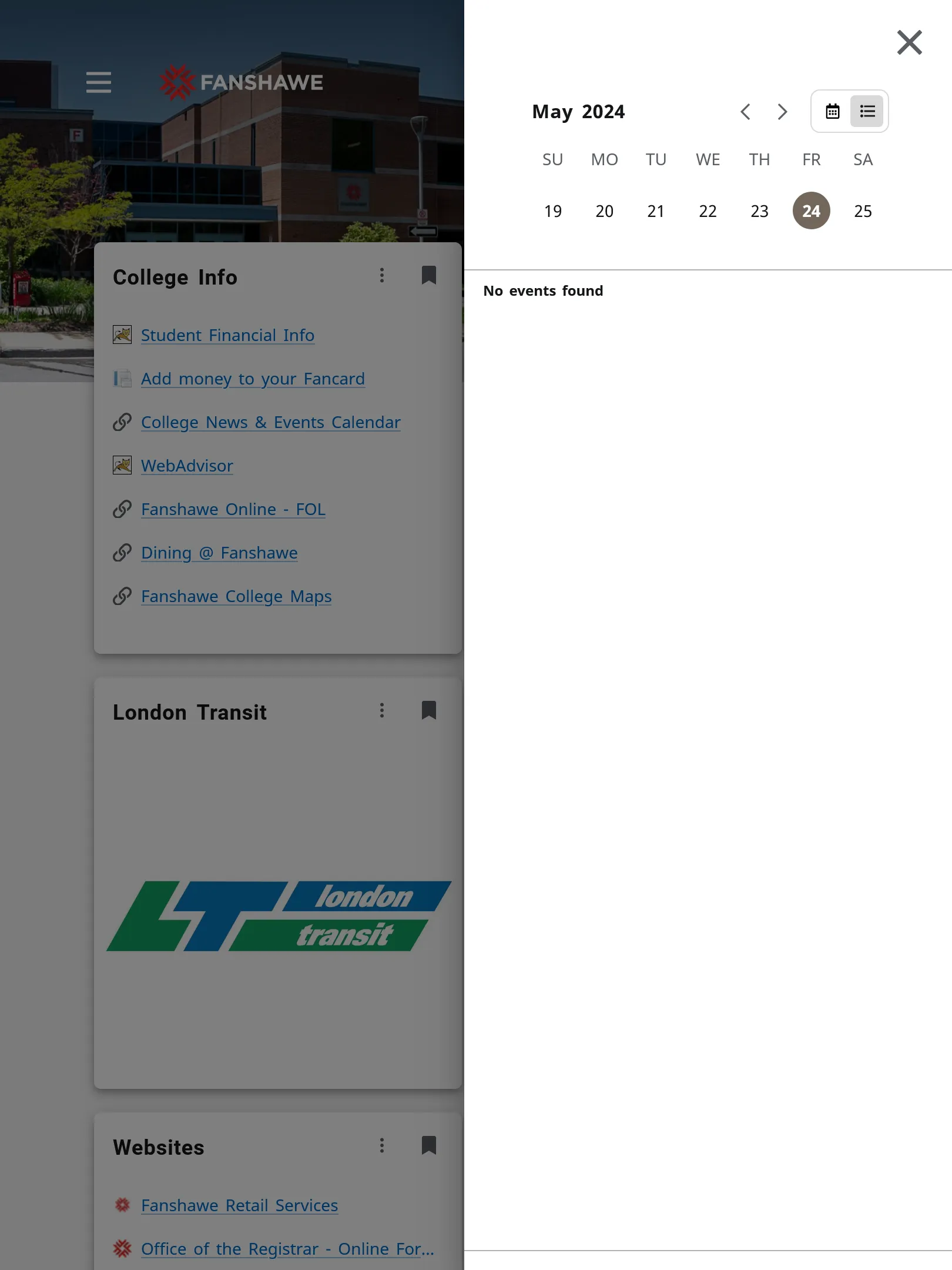Open Websites card options menu
The width and height of the screenshot is (952, 1270).
(382, 1145)
